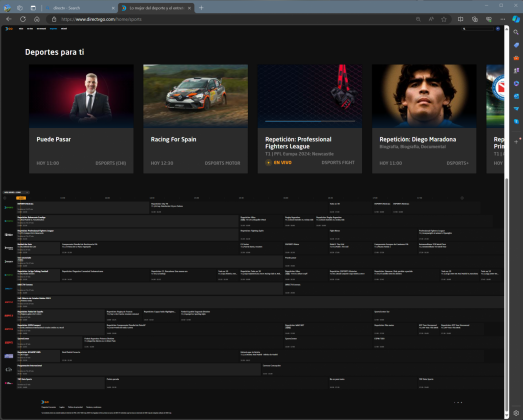Open the browser home page
Image resolution: width=523 pixels, height=420 pixels.
click(x=37, y=19)
